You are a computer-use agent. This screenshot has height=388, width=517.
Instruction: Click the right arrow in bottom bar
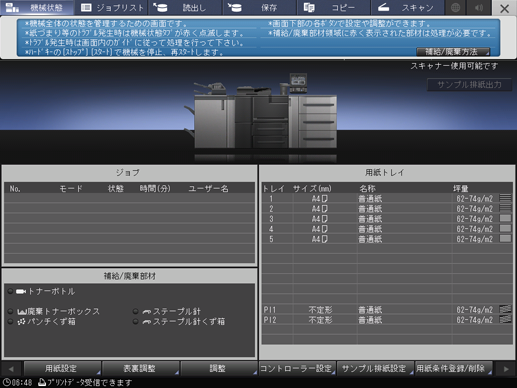pyautogui.click(x=506, y=369)
